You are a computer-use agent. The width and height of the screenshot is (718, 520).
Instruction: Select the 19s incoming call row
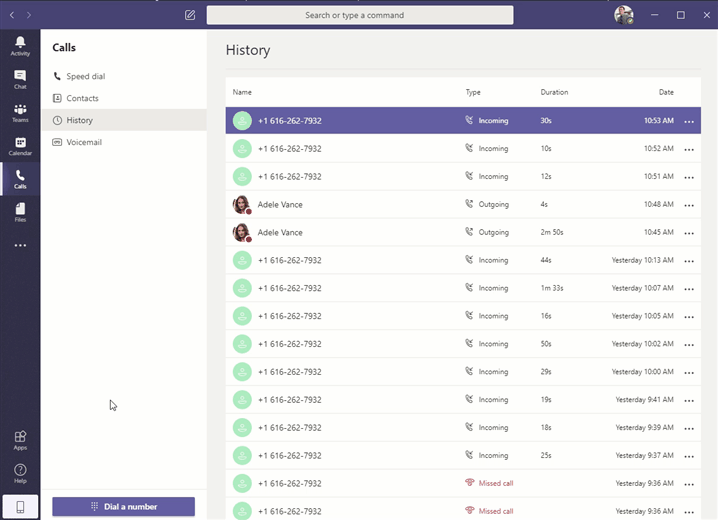(463, 400)
